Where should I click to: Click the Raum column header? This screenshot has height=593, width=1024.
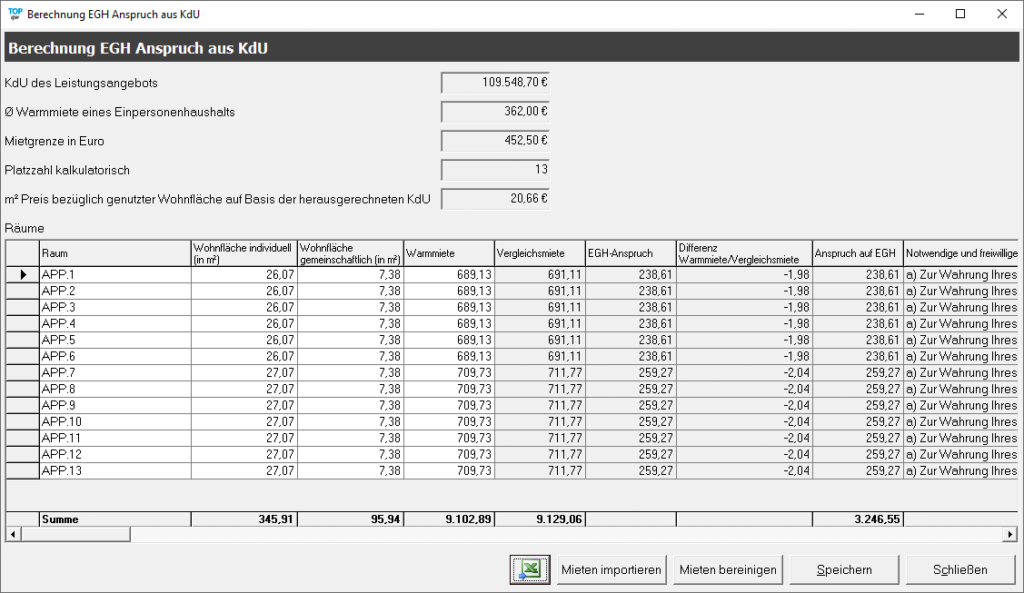pos(114,253)
